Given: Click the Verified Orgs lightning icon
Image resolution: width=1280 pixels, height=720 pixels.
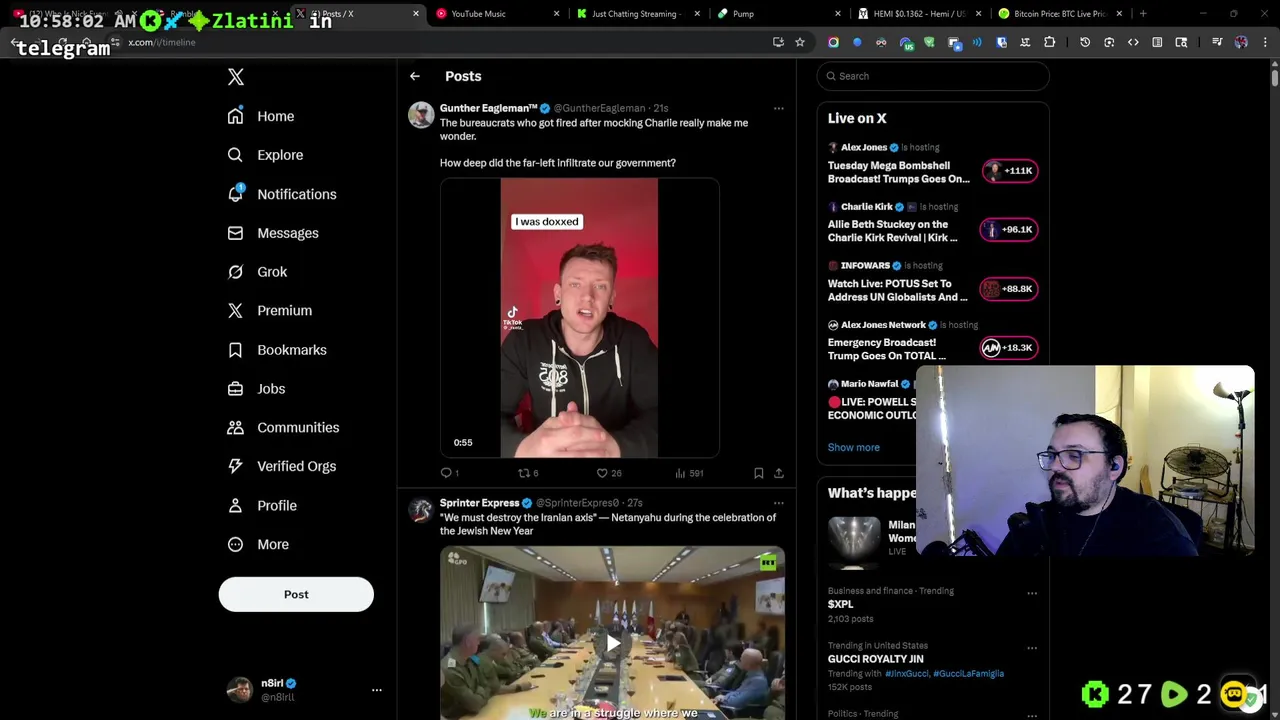Looking at the screenshot, I should click(x=235, y=466).
